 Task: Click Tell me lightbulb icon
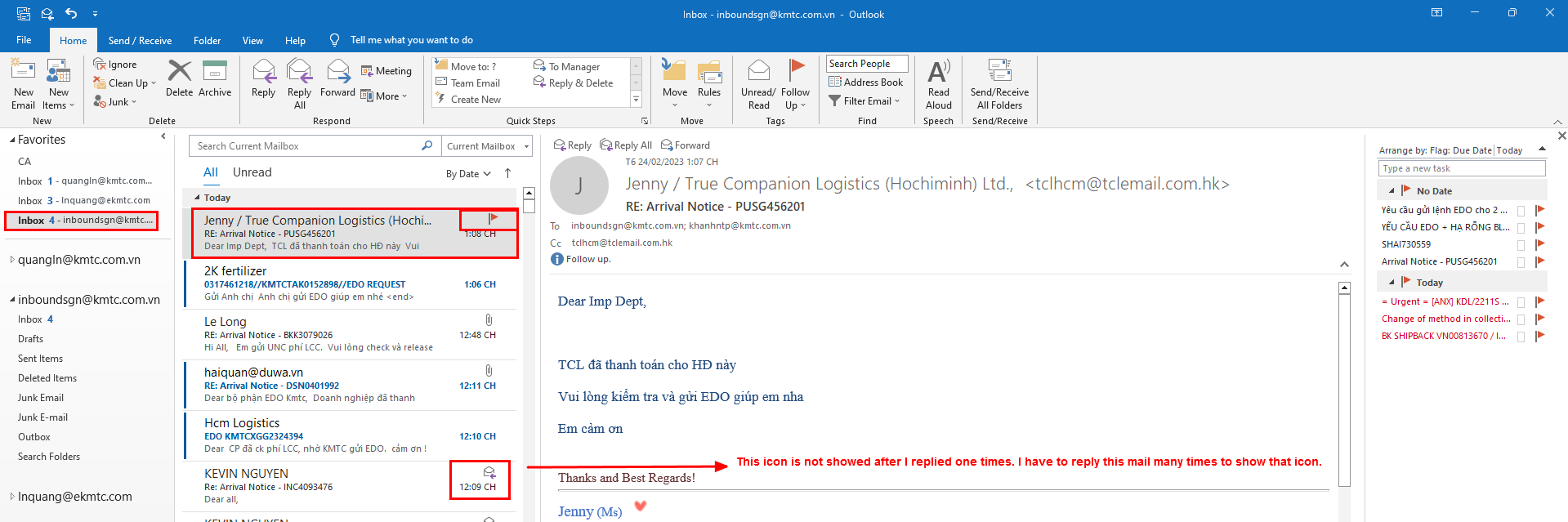pos(334,40)
